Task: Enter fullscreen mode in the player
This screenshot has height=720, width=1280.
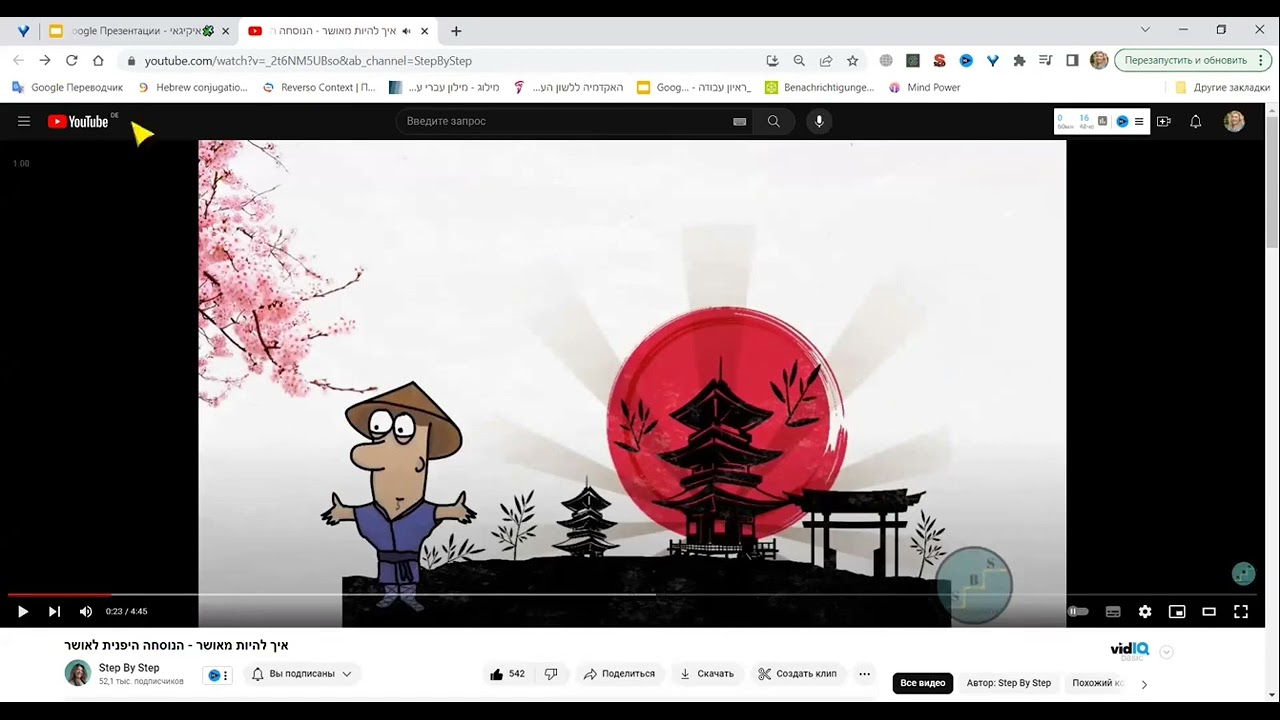Action: [x=1241, y=611]
